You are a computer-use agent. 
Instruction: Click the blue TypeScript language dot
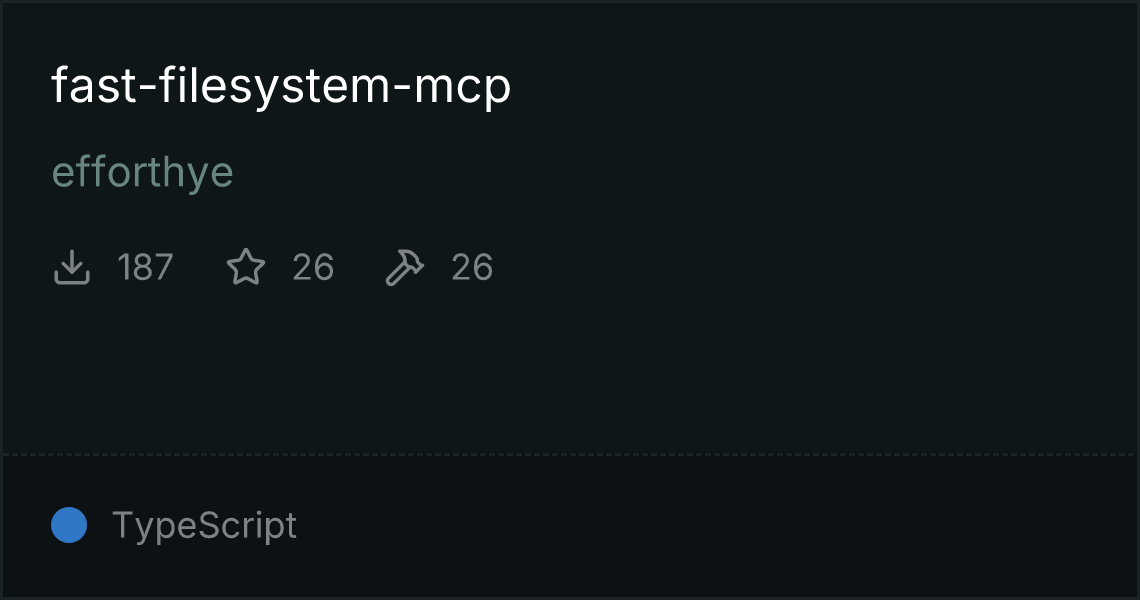coord(69,525)
